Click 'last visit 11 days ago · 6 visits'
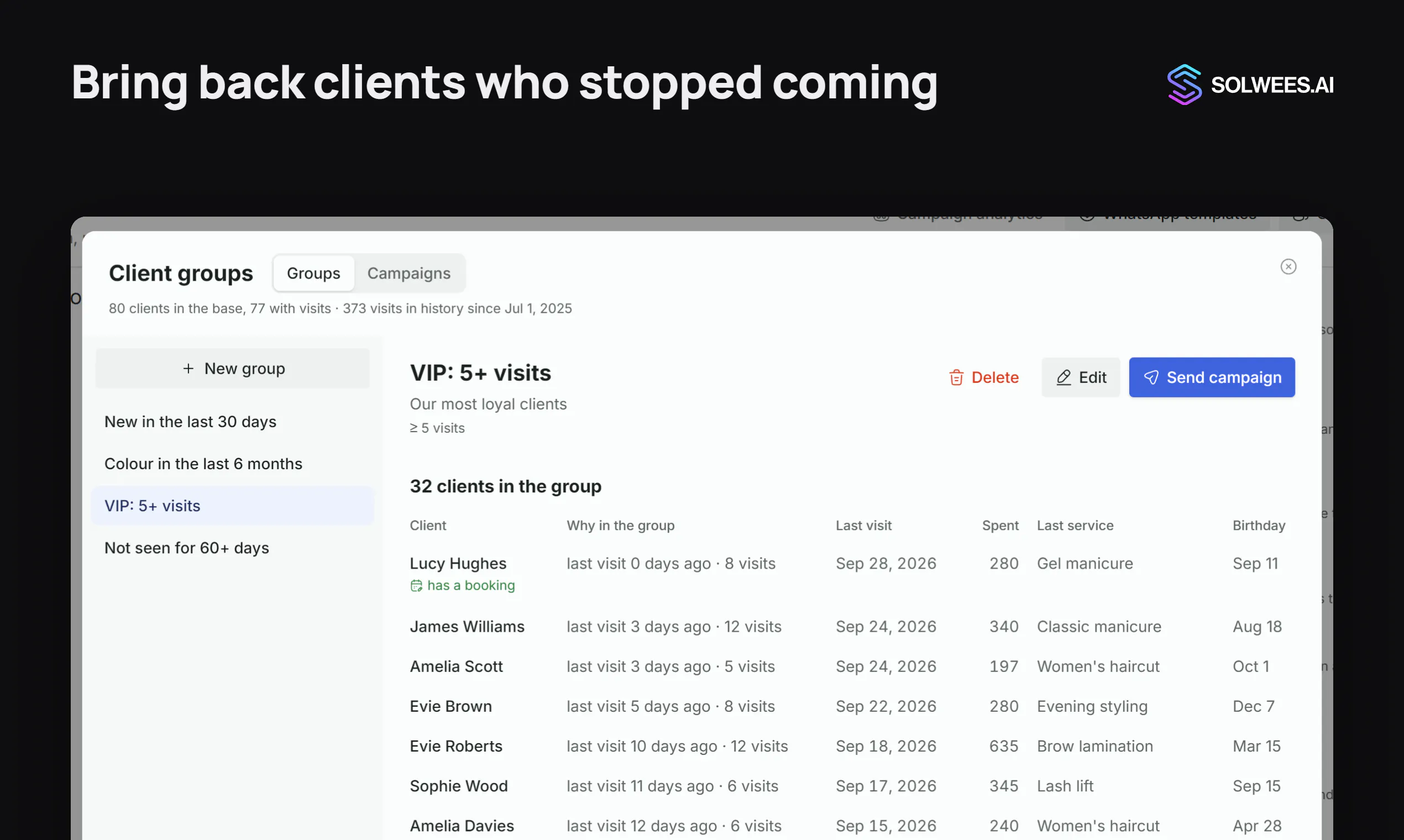 click(673, 786)
